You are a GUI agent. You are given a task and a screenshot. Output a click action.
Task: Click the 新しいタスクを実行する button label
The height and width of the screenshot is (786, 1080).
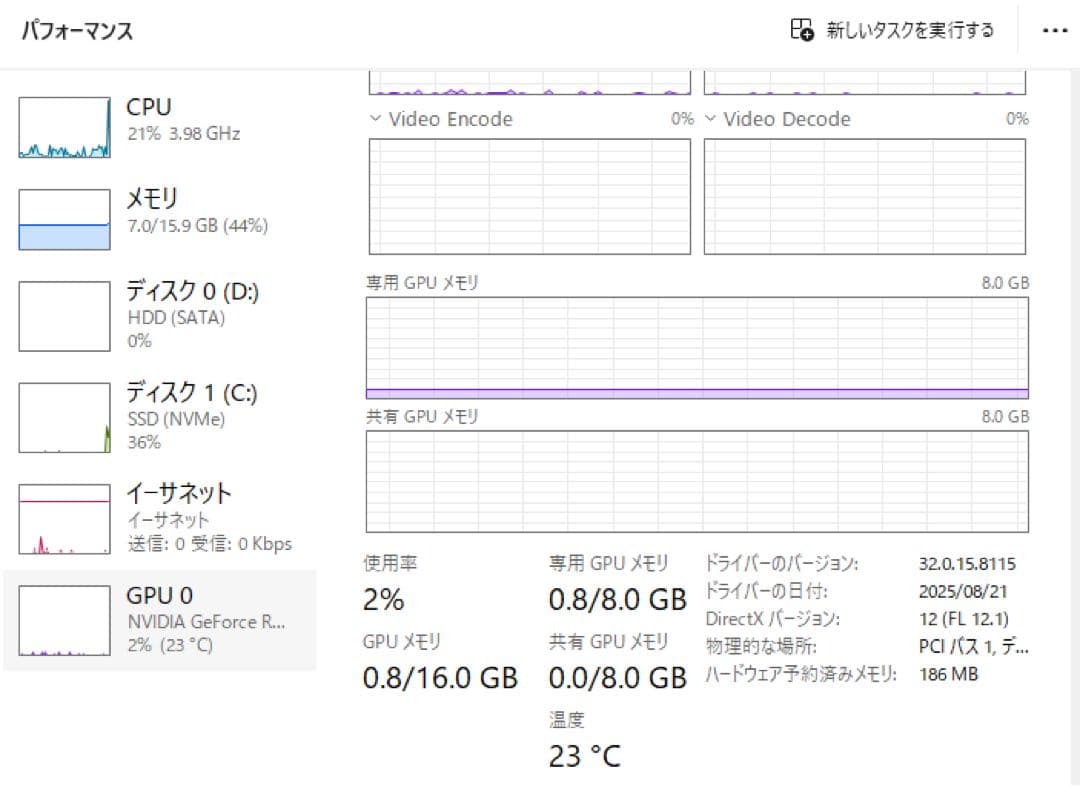pos(910,30)
